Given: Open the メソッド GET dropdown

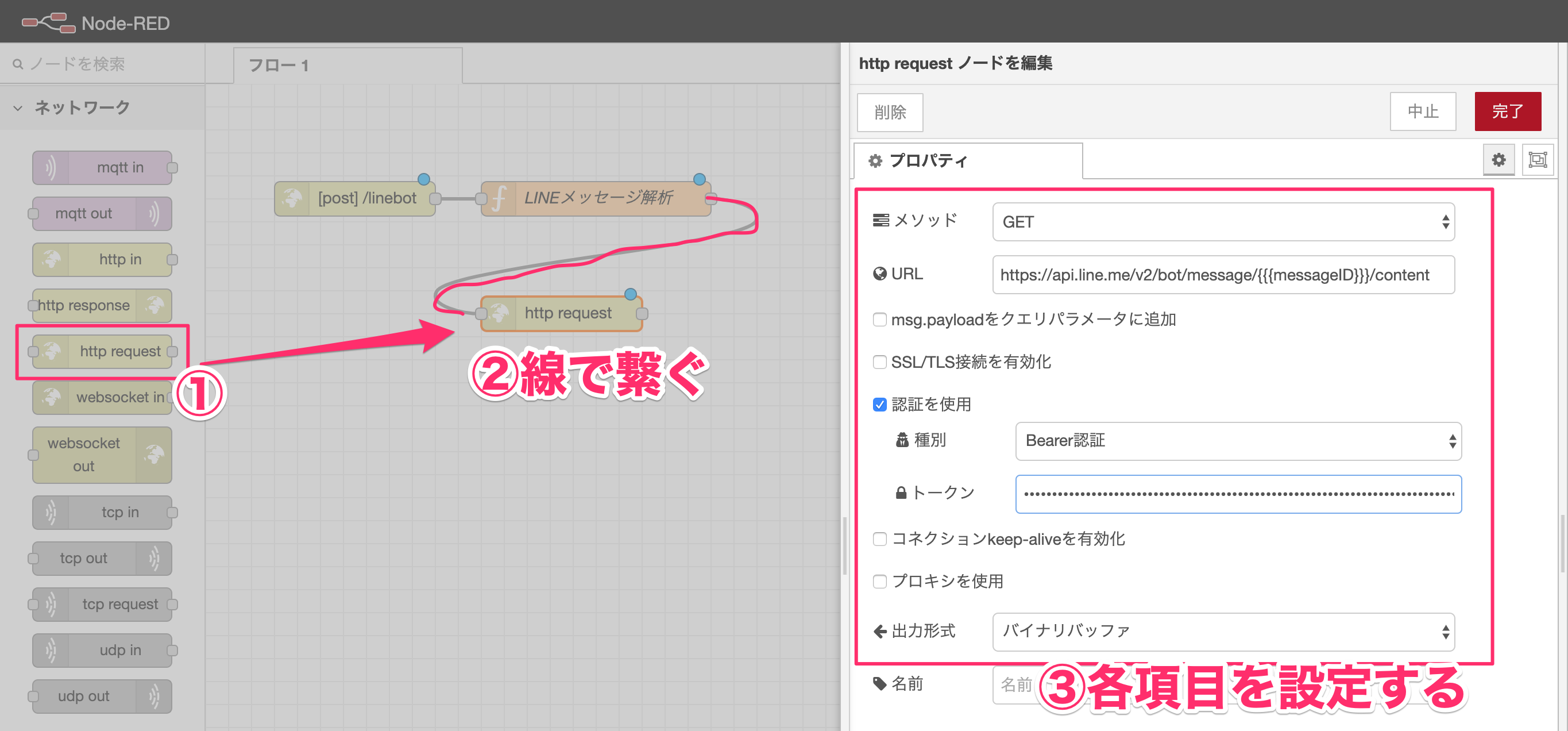Looking at the screenshot, I should click(1223, 222).
